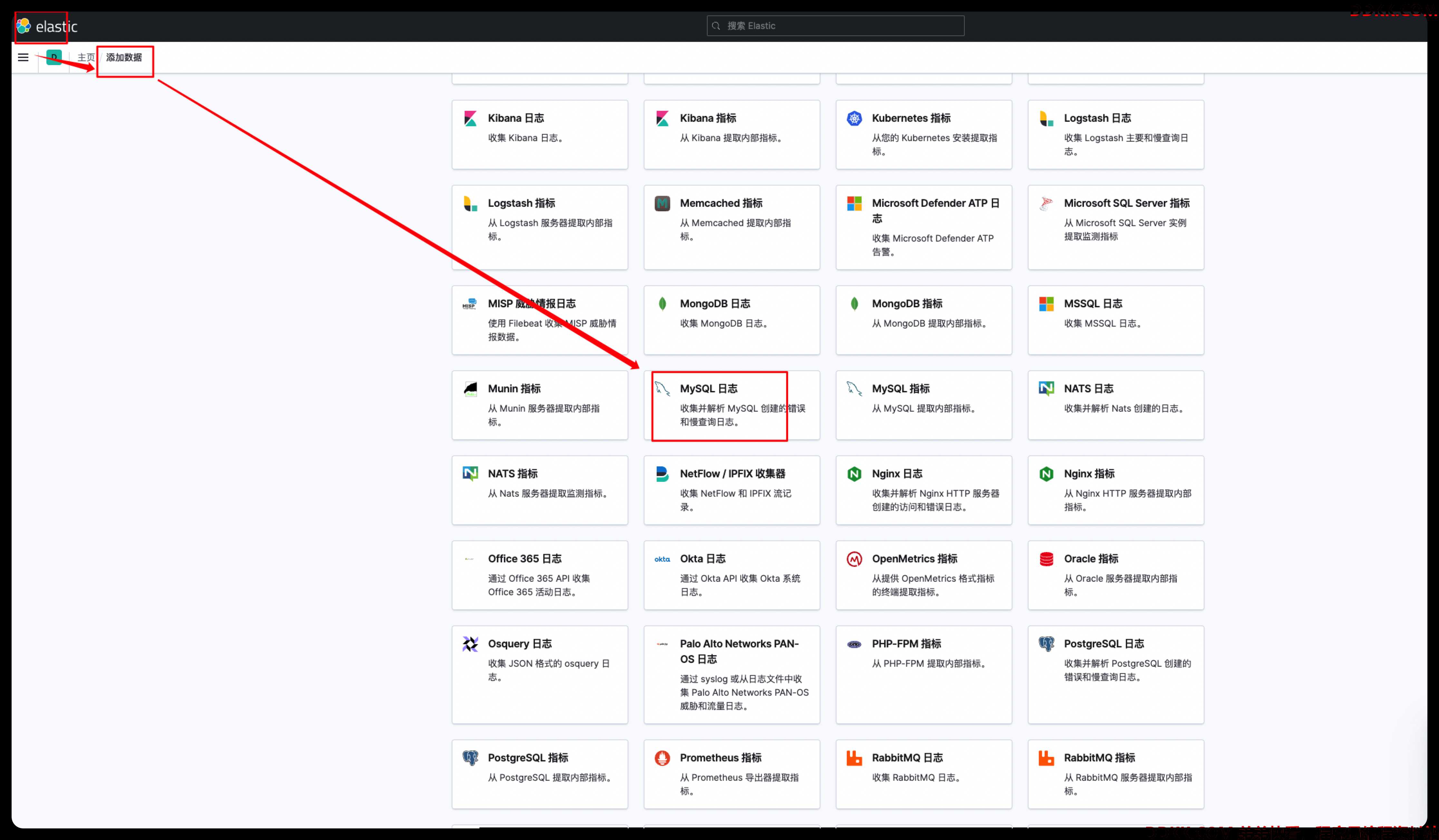This screenshot has width=1439, height=840.
Task: Open the Microsoft Defender ATP 日志 title
Action: 935,211
